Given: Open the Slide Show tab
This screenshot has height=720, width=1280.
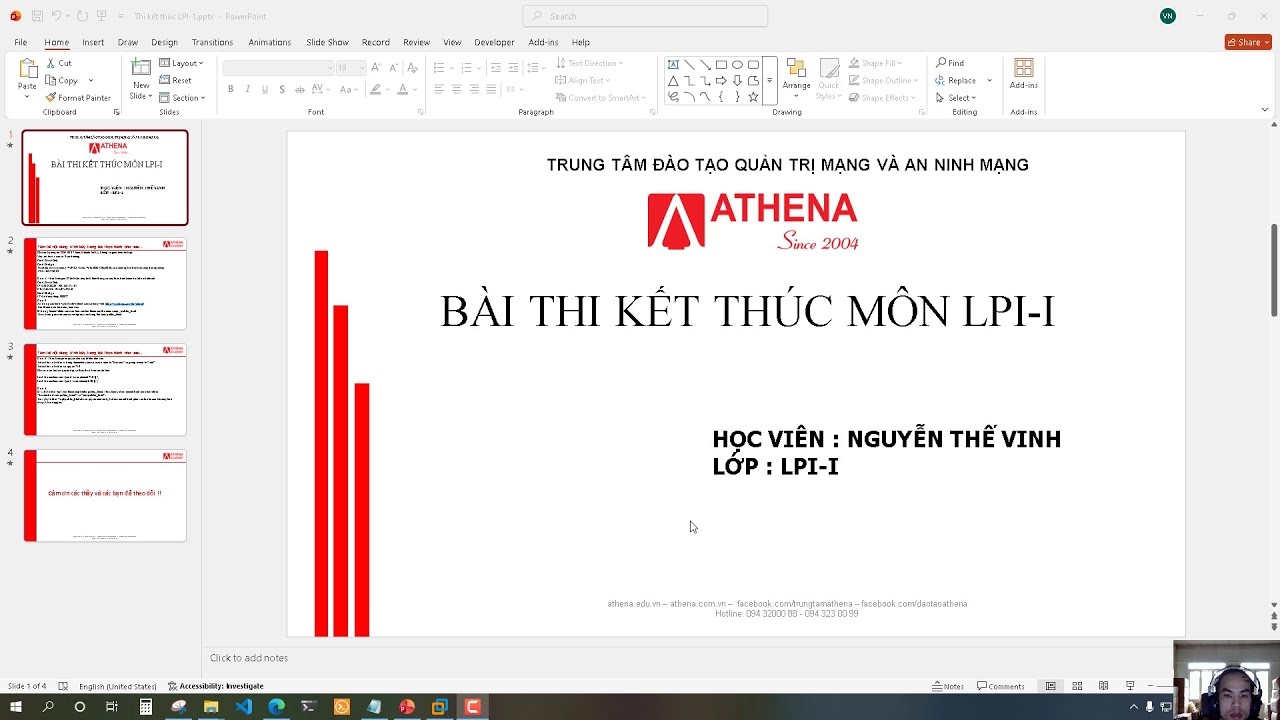Looking at the screenshot, I should [327, 42].
